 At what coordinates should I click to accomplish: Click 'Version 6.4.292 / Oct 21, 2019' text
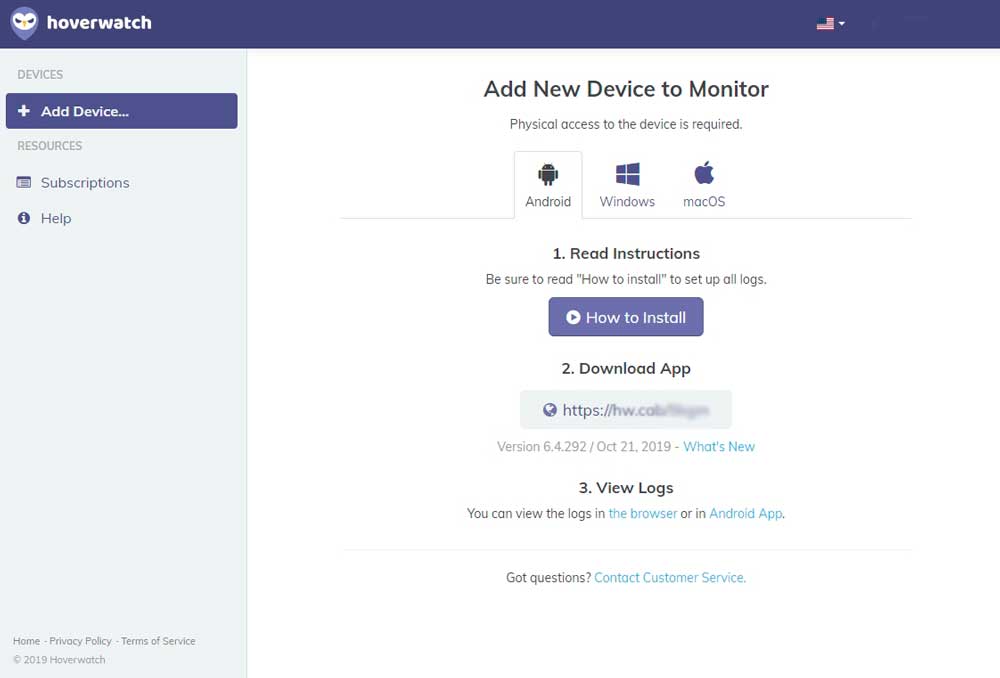click(584, 446)
